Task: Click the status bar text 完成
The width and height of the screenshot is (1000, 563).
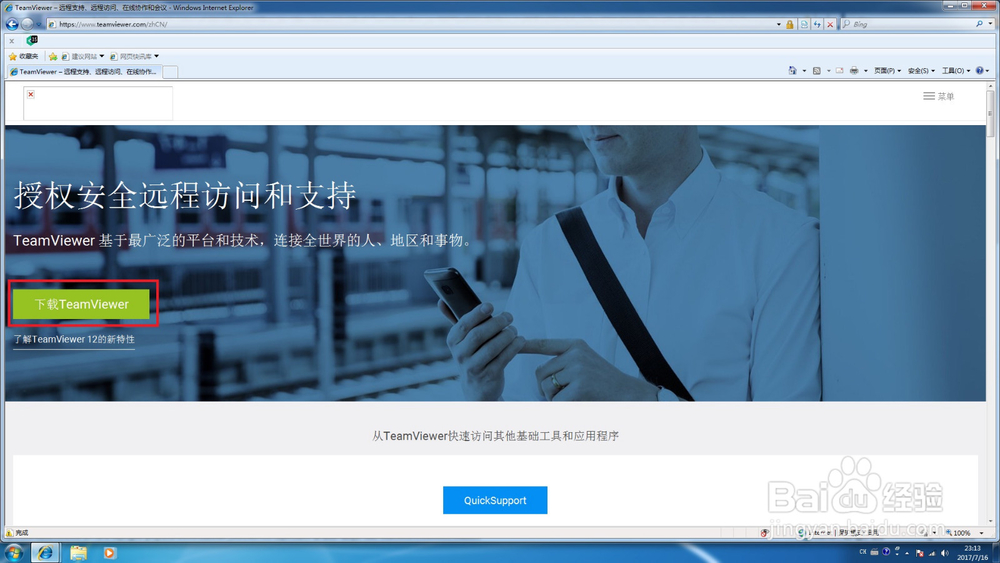Action: pos(22,532)
